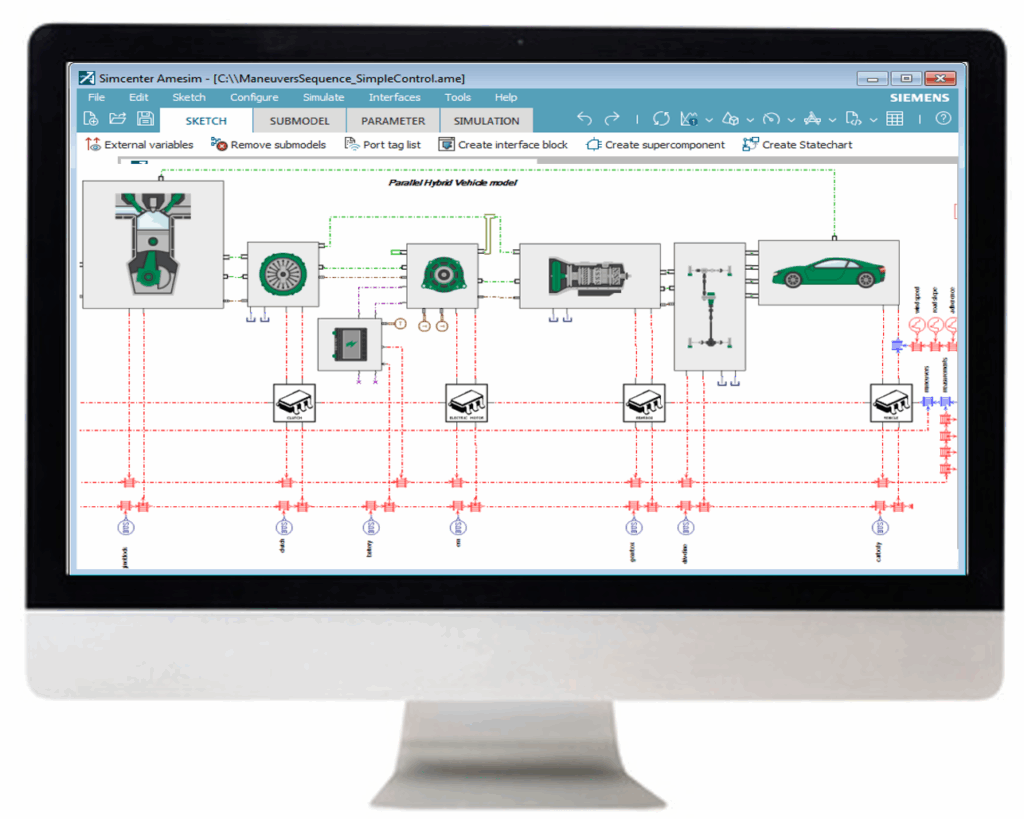Open the Interfaces menu
Viewport: 1024px width, 819px height.
point(394,97)
